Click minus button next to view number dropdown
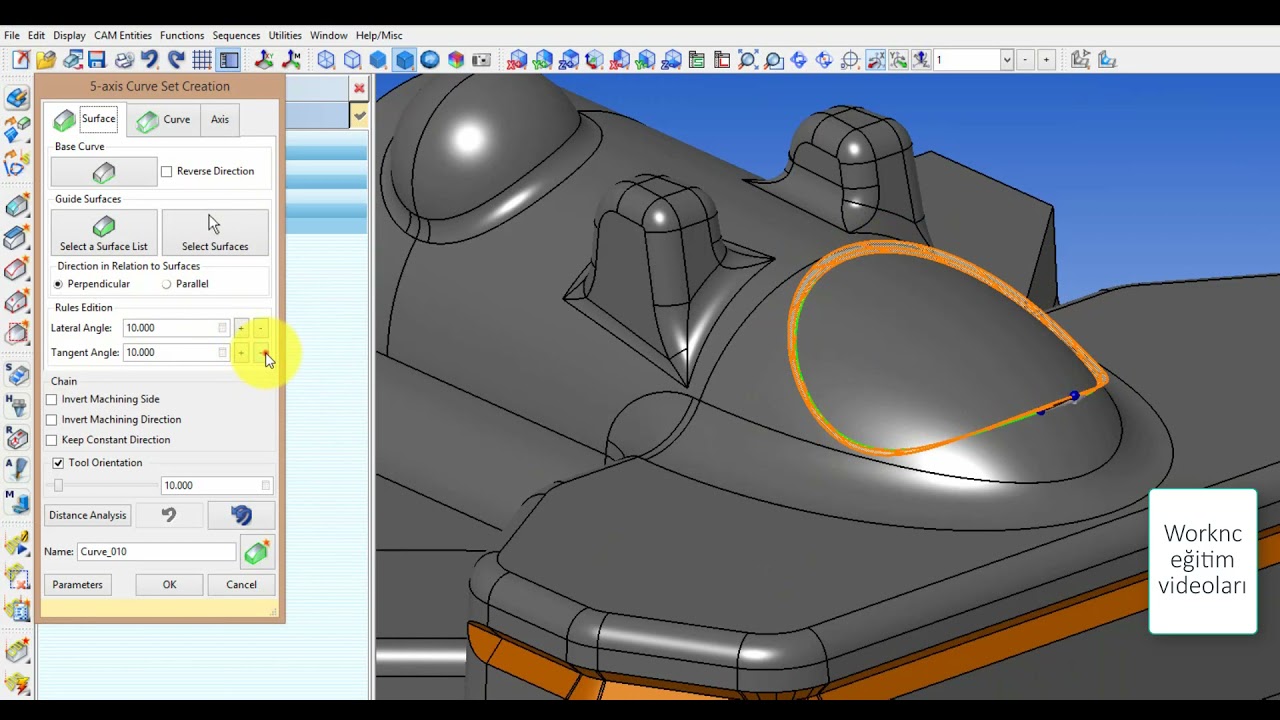This screenshot has width=1280, height=720. [x=1025, y=60]
